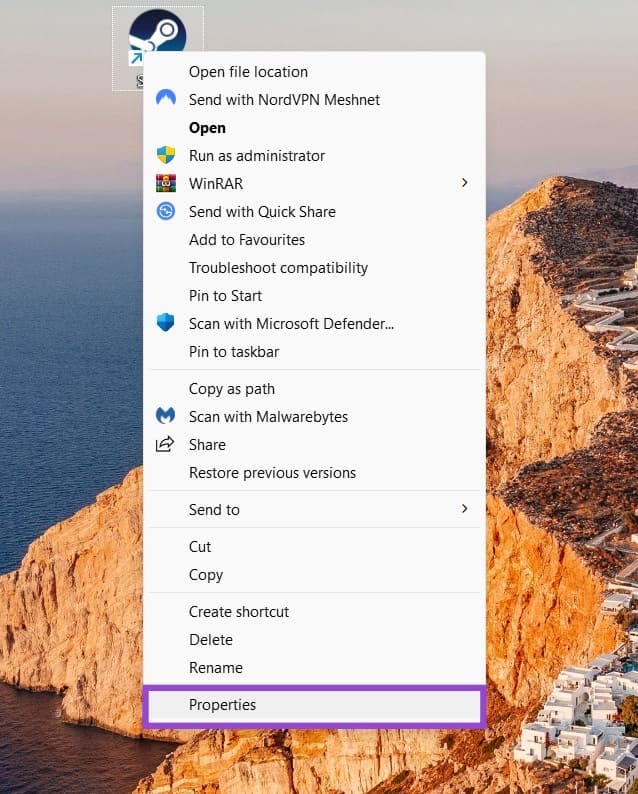This screenshot has height=794, width=638.
Task: Choose the bold Open entry
Action: [207, 128]
